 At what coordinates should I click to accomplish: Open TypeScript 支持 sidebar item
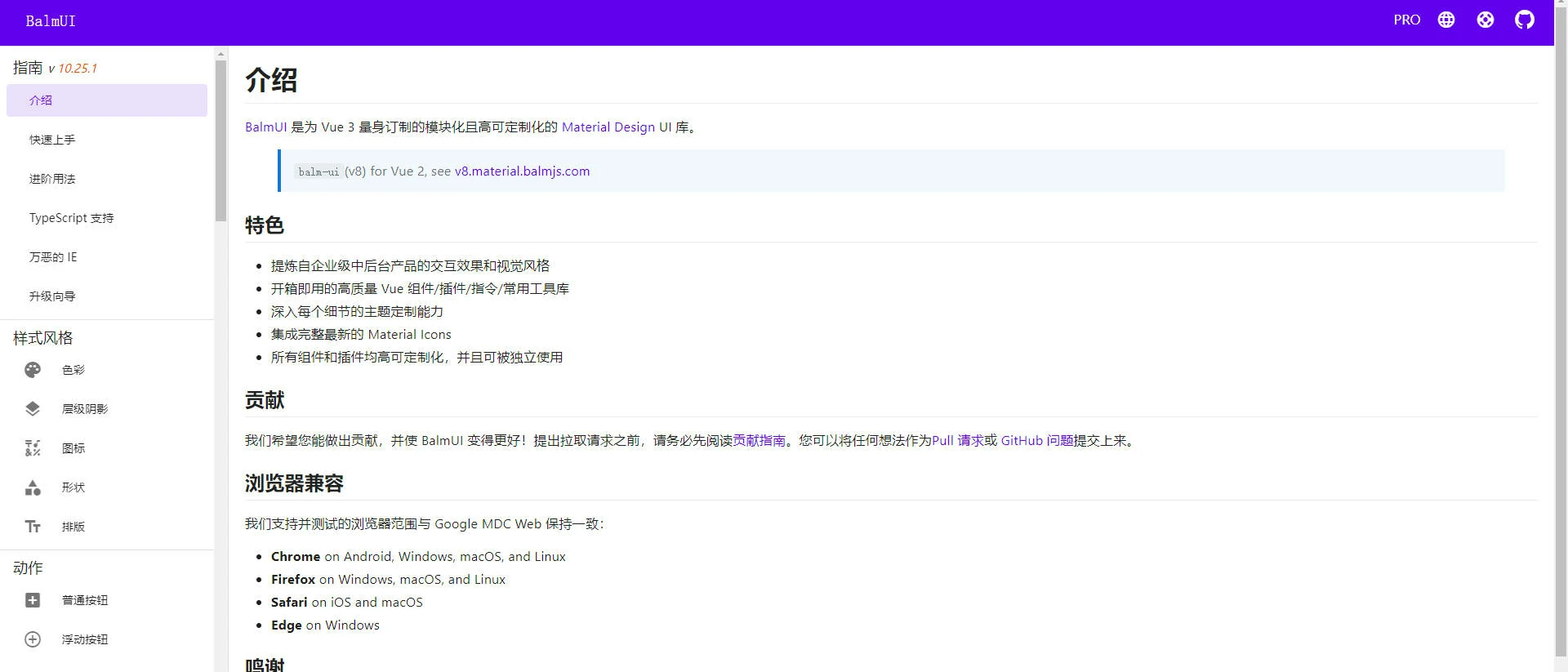tap(71, 218)
